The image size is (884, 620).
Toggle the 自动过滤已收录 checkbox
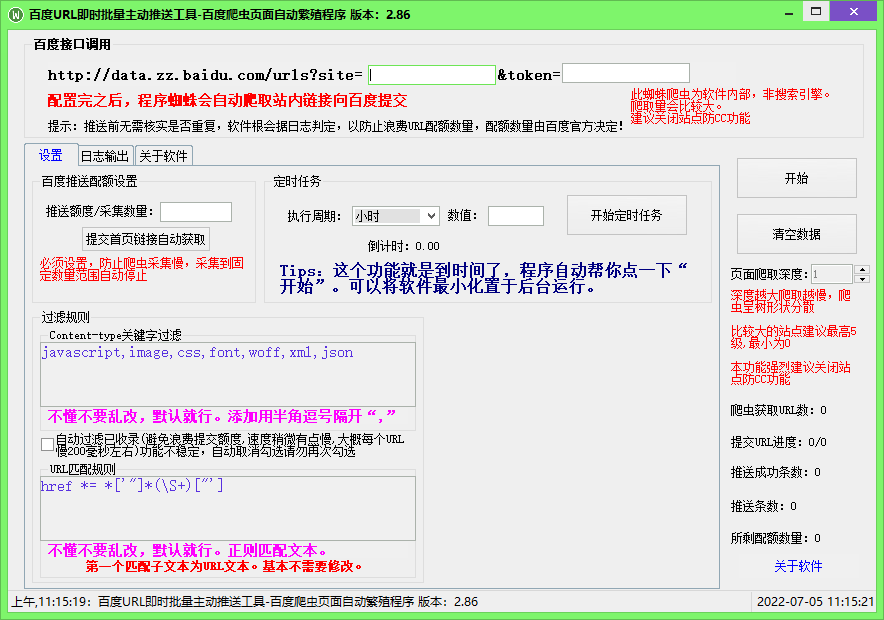click(47, 445)
